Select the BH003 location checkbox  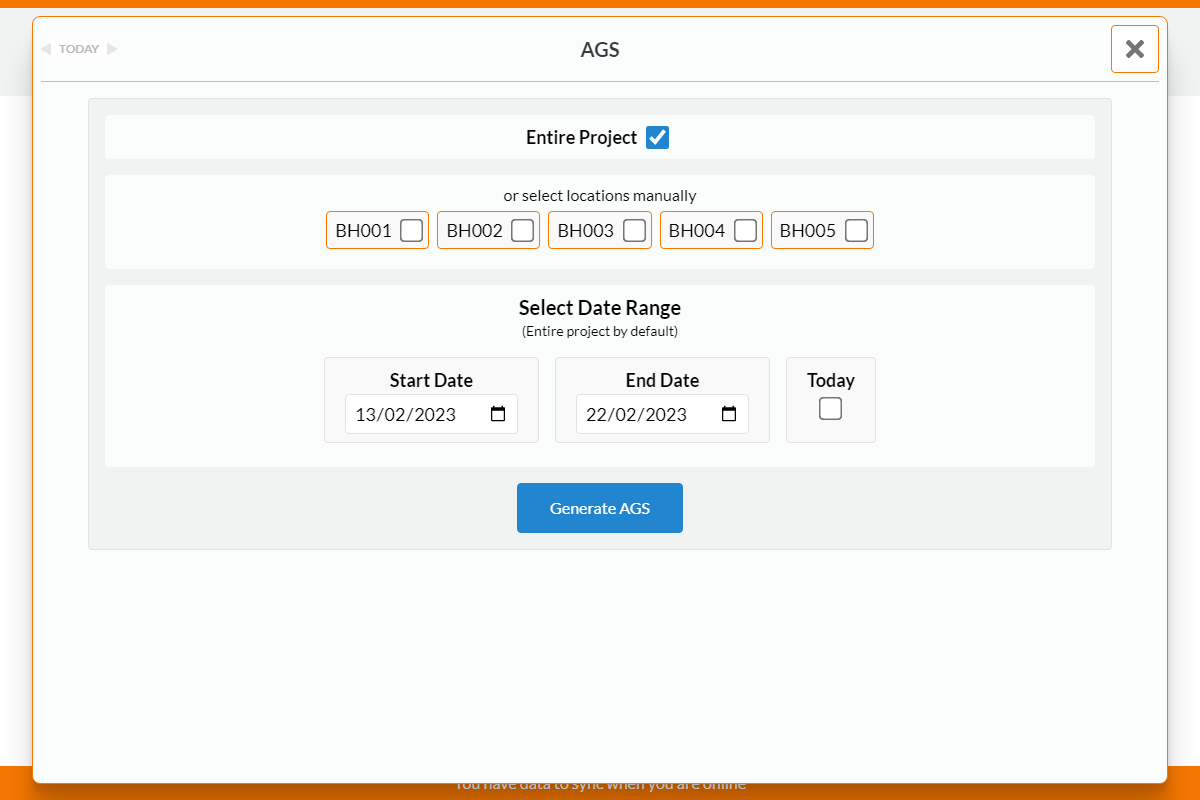634,231
